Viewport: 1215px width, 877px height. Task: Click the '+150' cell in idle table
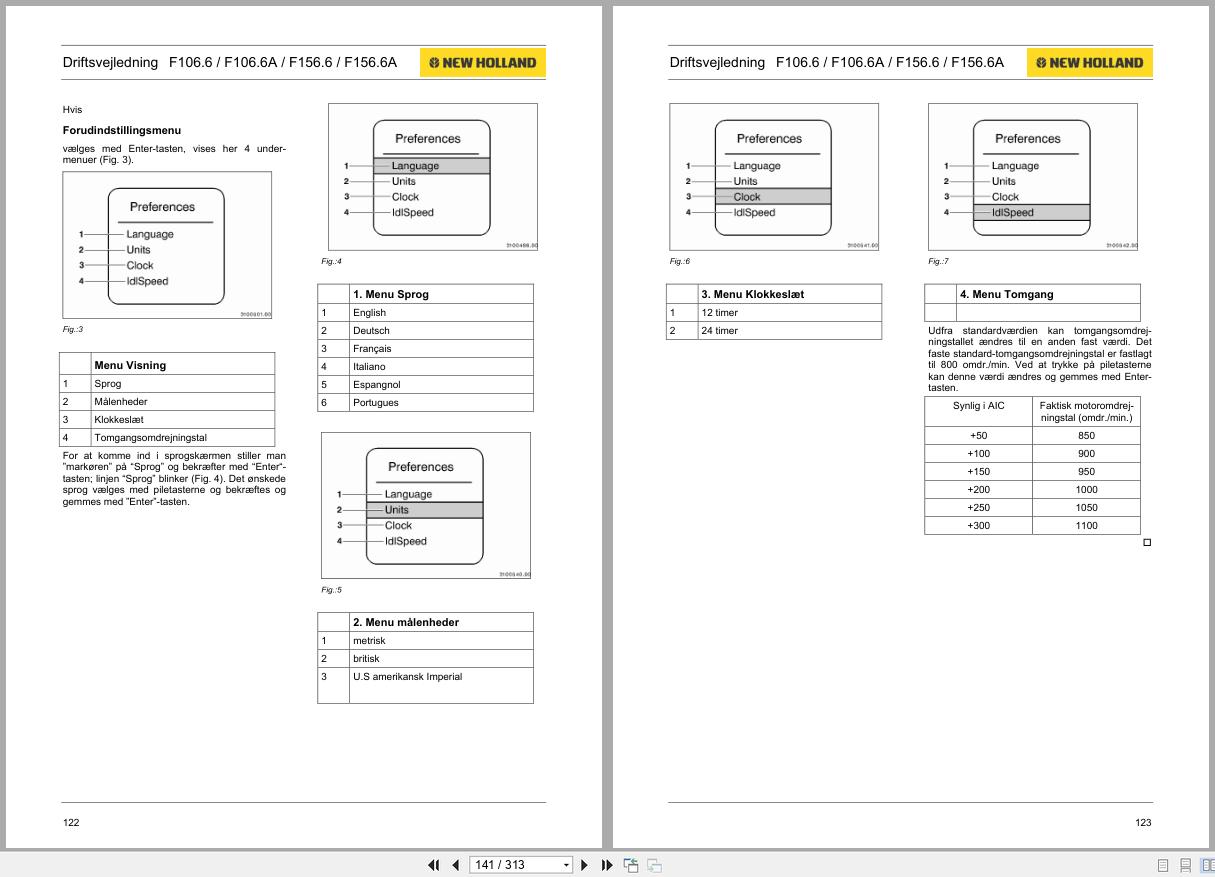[978, 471]
